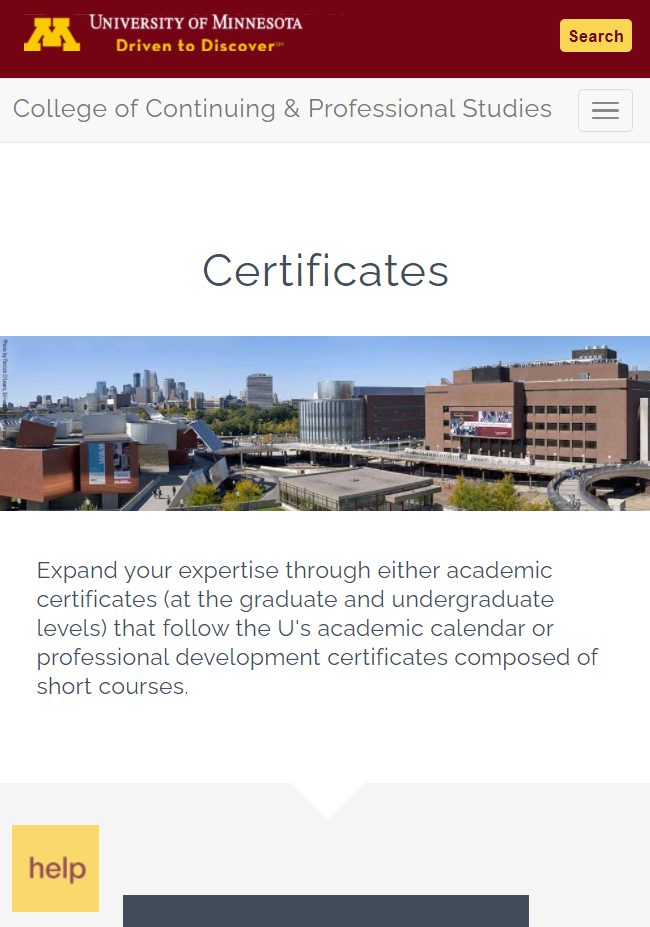Click the gold block M logo
The width and height of the screenshot is (650, 927).
tap(52, 34)
